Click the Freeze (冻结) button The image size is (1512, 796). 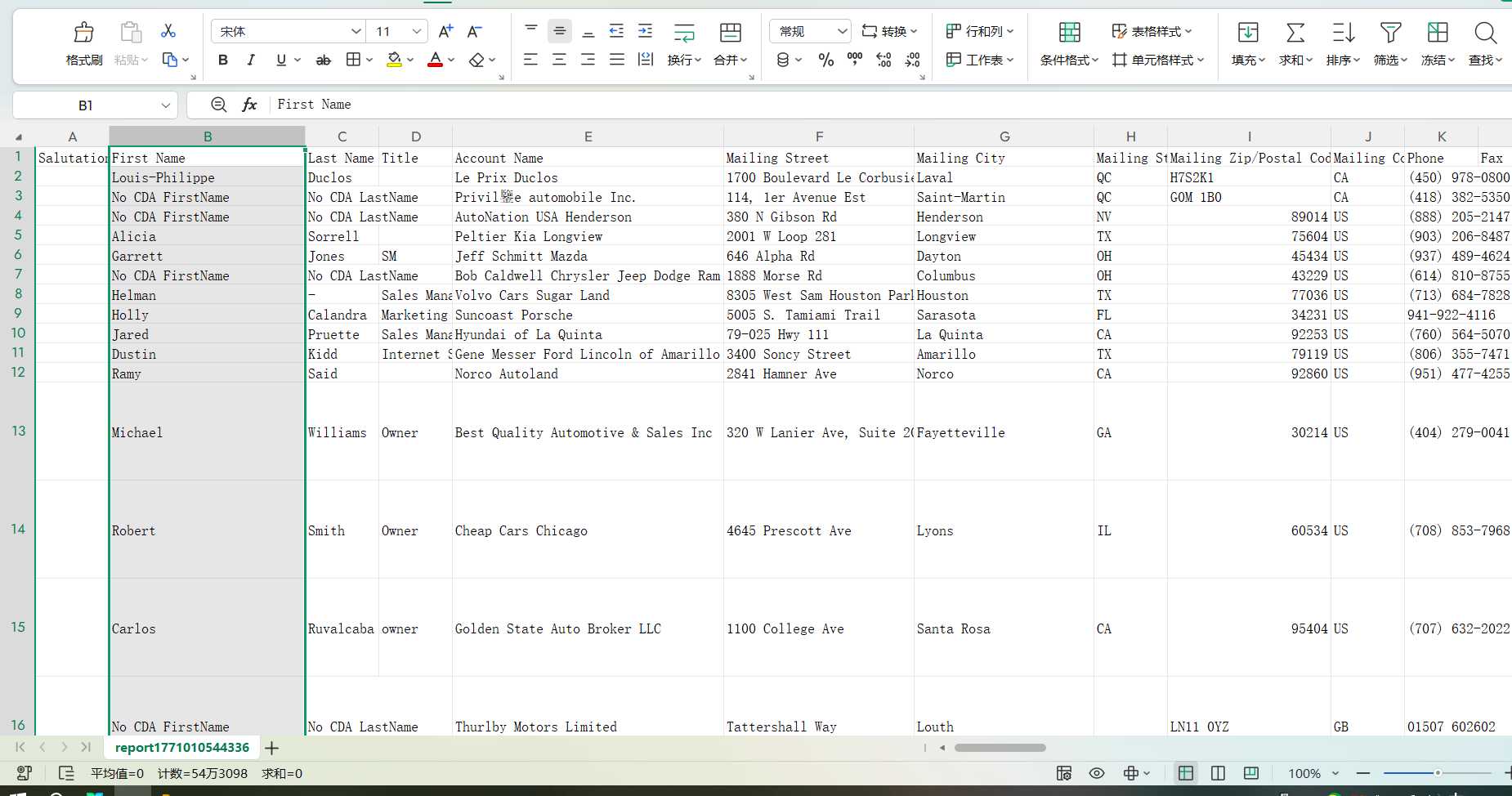[1438, 42]
